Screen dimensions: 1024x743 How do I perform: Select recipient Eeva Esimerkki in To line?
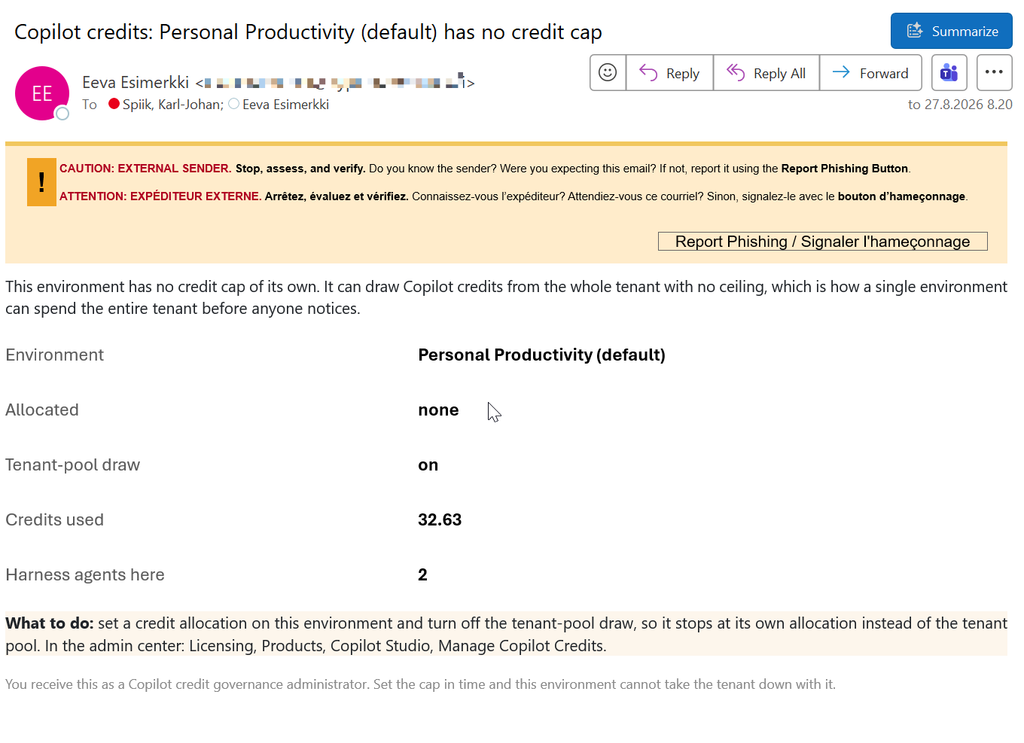click(x=285, y=104)
